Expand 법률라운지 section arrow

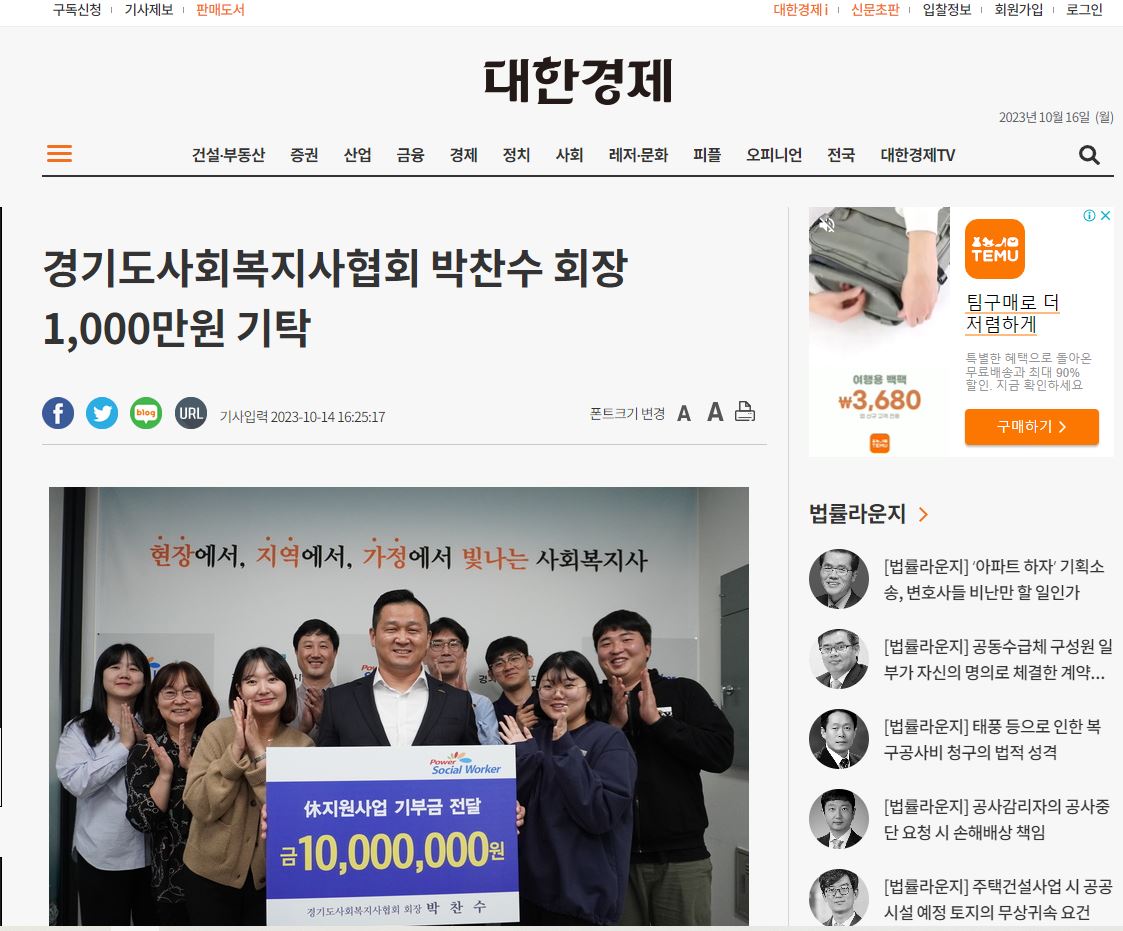[x=923, y=514]
